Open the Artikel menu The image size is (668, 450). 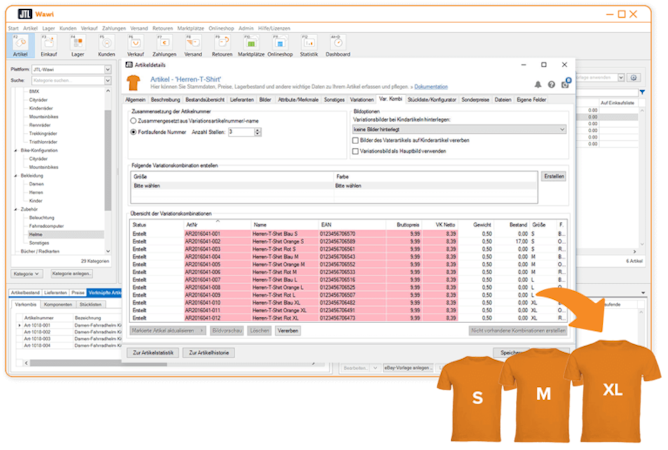(x=30, y=28)
